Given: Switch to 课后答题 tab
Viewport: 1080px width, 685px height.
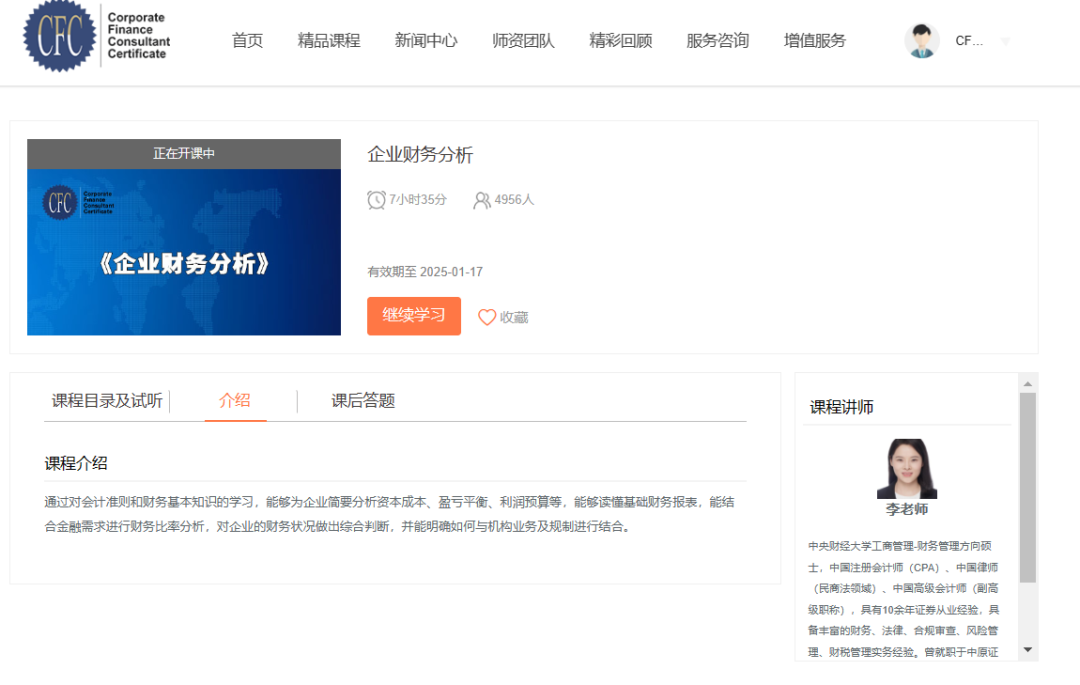Looking at the screenshot, I should click(x=363, y=401).
